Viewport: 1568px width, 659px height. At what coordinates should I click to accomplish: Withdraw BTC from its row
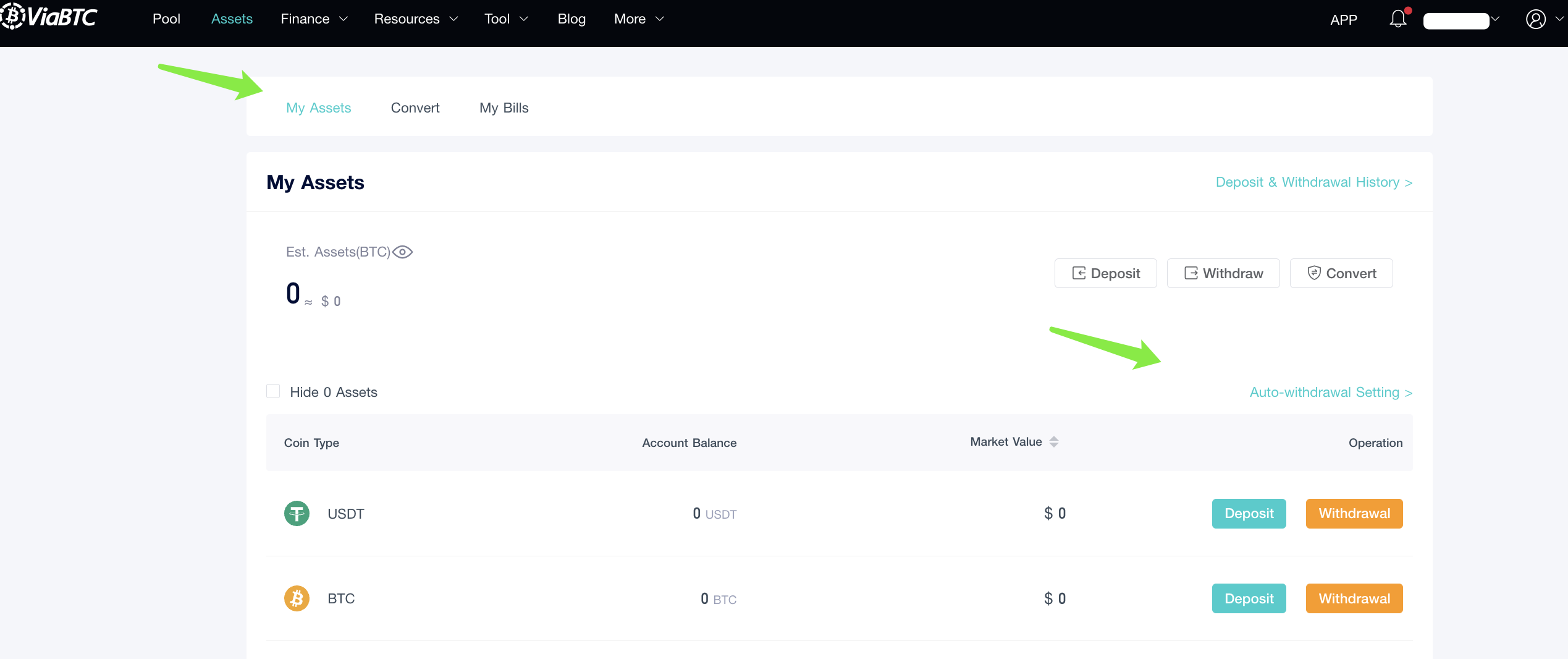click(x=1354, y=598)
